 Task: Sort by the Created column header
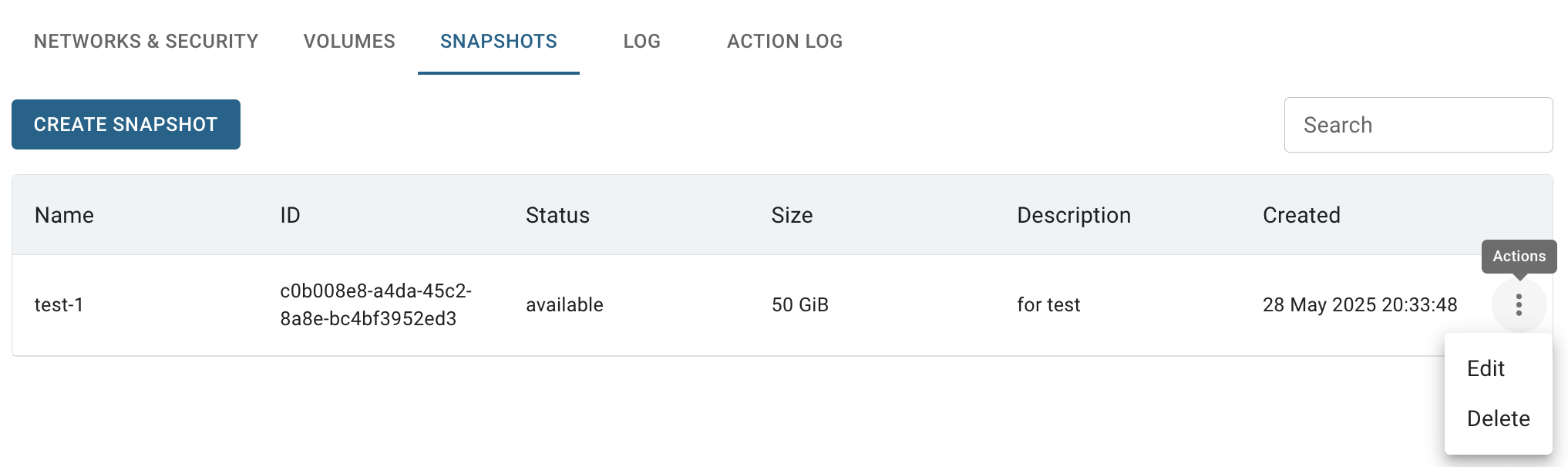tap(1301, 215)
